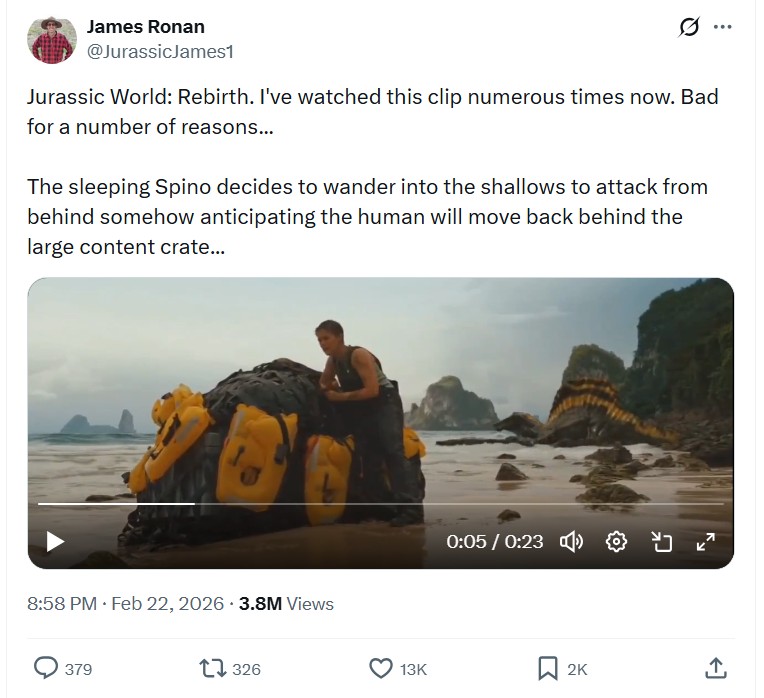
Task: Mute the video with the speaker icon
Action: pyautogui.click(x=571, y=541)
